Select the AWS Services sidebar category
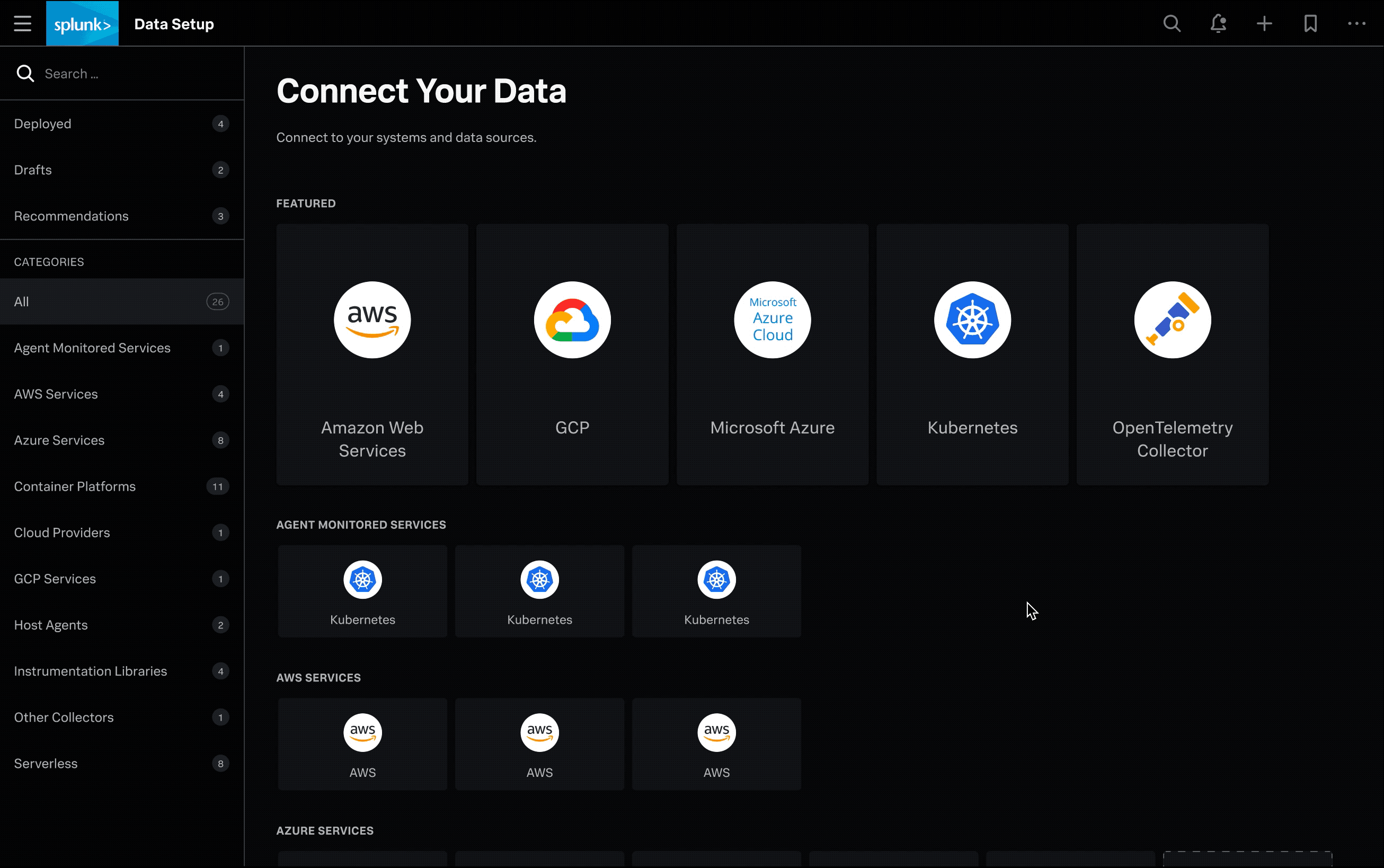This screenshot has height=868, width=1384. click(x=57, y=394)
